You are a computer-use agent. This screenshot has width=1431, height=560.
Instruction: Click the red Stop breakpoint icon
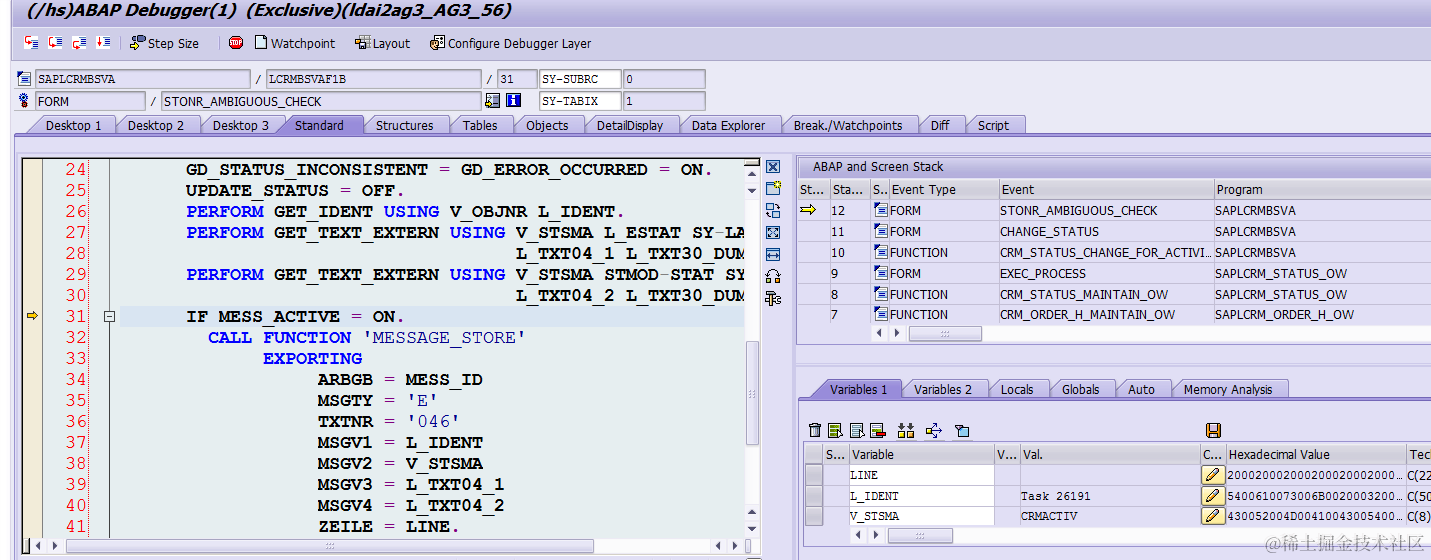point(236,43)
